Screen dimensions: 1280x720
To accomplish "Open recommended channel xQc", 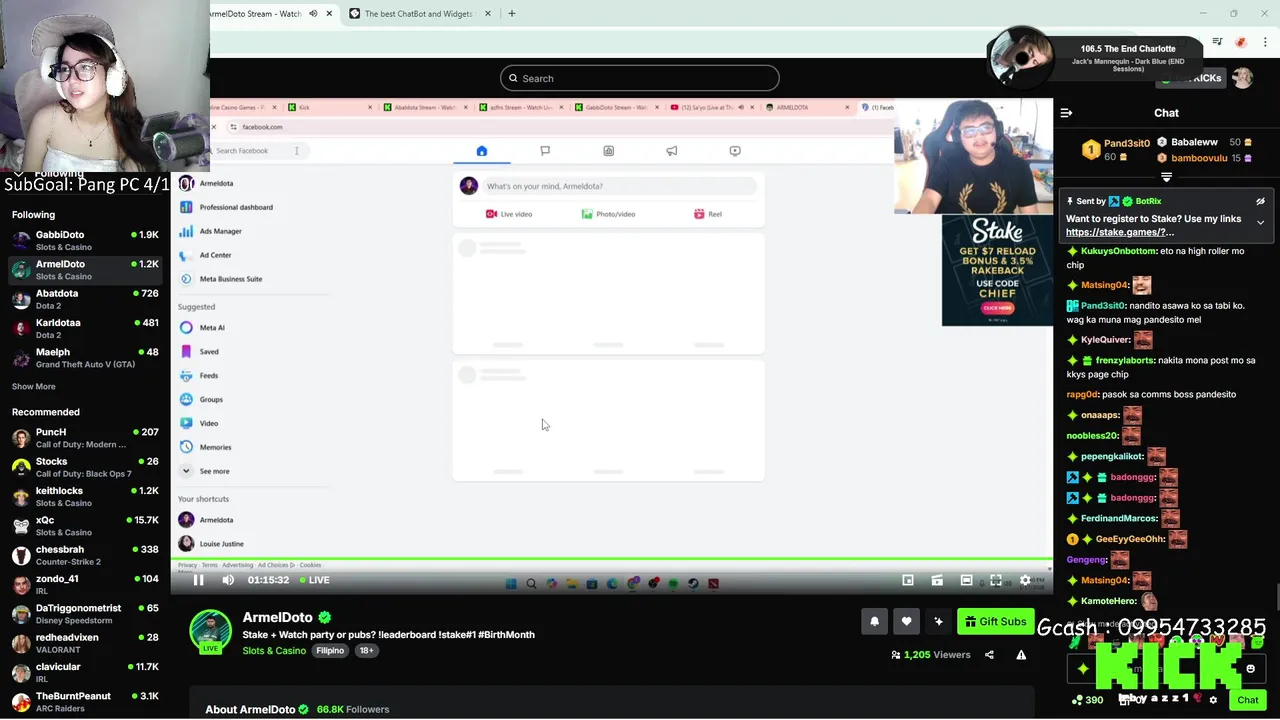I will coord(85,526).
